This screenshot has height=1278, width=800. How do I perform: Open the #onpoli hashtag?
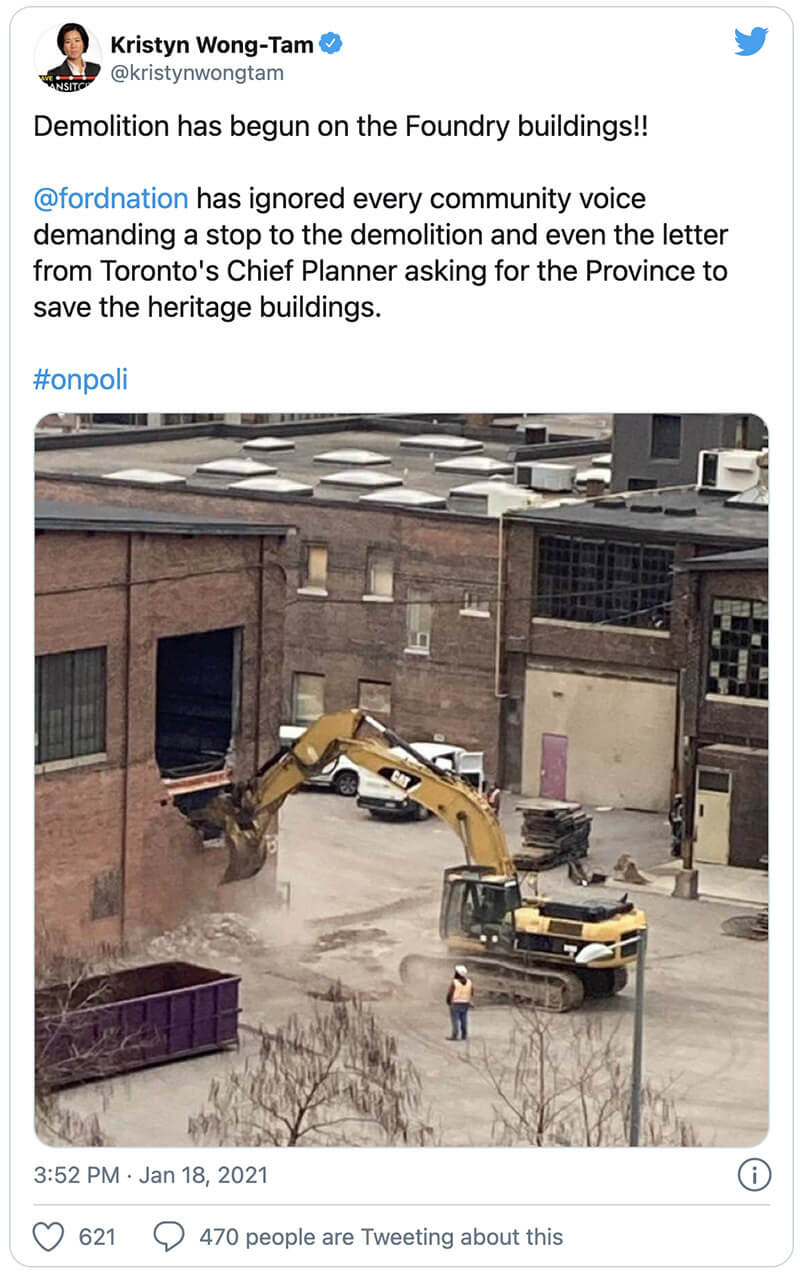[x=80, y=380]
